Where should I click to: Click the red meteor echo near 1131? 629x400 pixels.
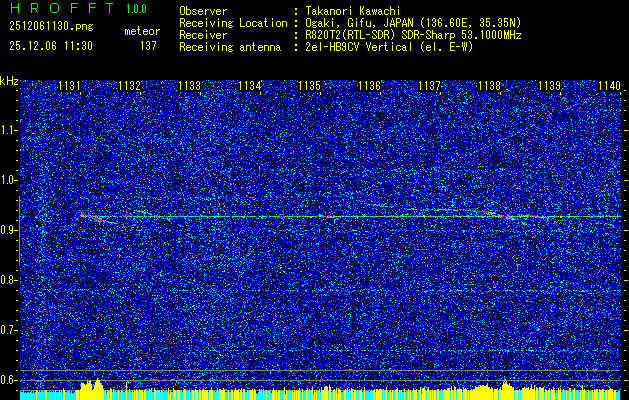pos(91,217)
